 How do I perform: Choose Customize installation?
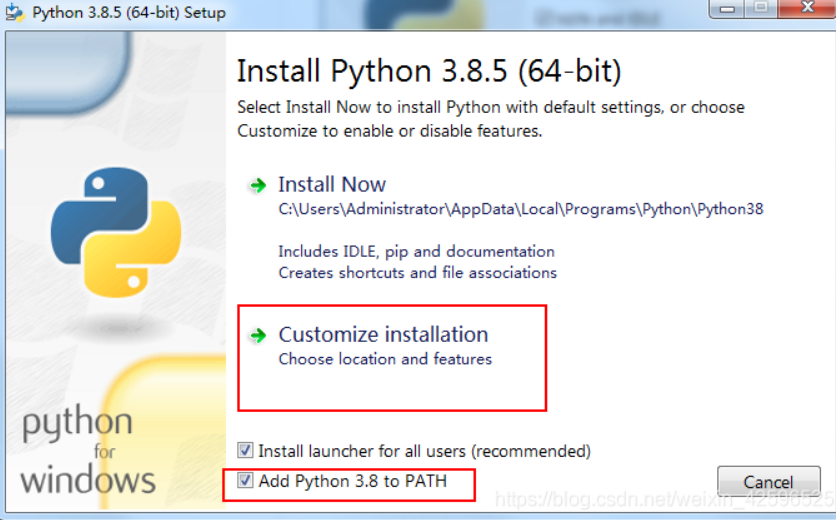tap(383, 334)
